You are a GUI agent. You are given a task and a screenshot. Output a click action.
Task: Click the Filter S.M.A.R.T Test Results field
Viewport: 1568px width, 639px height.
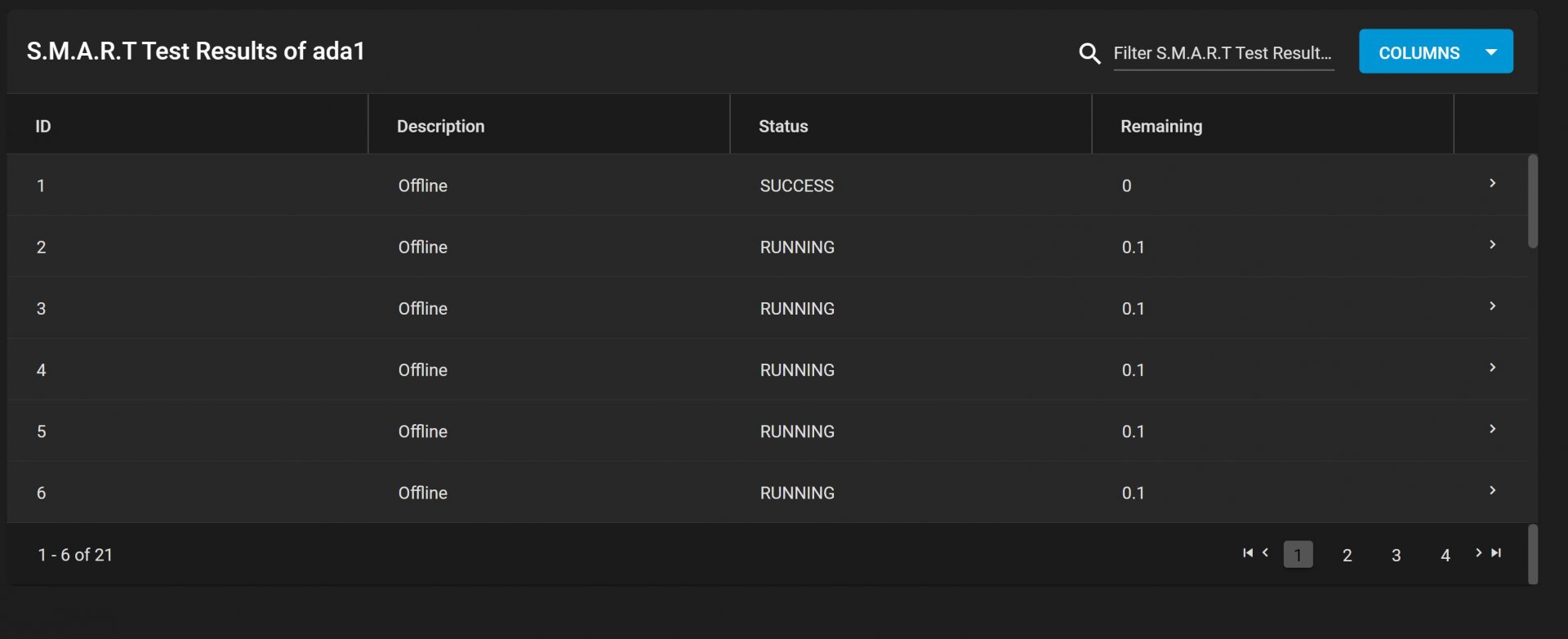coord(1223,53)
